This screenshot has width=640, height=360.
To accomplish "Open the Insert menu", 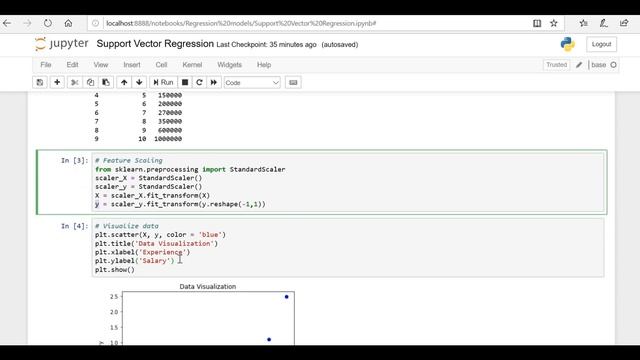I will click(132, 65).
